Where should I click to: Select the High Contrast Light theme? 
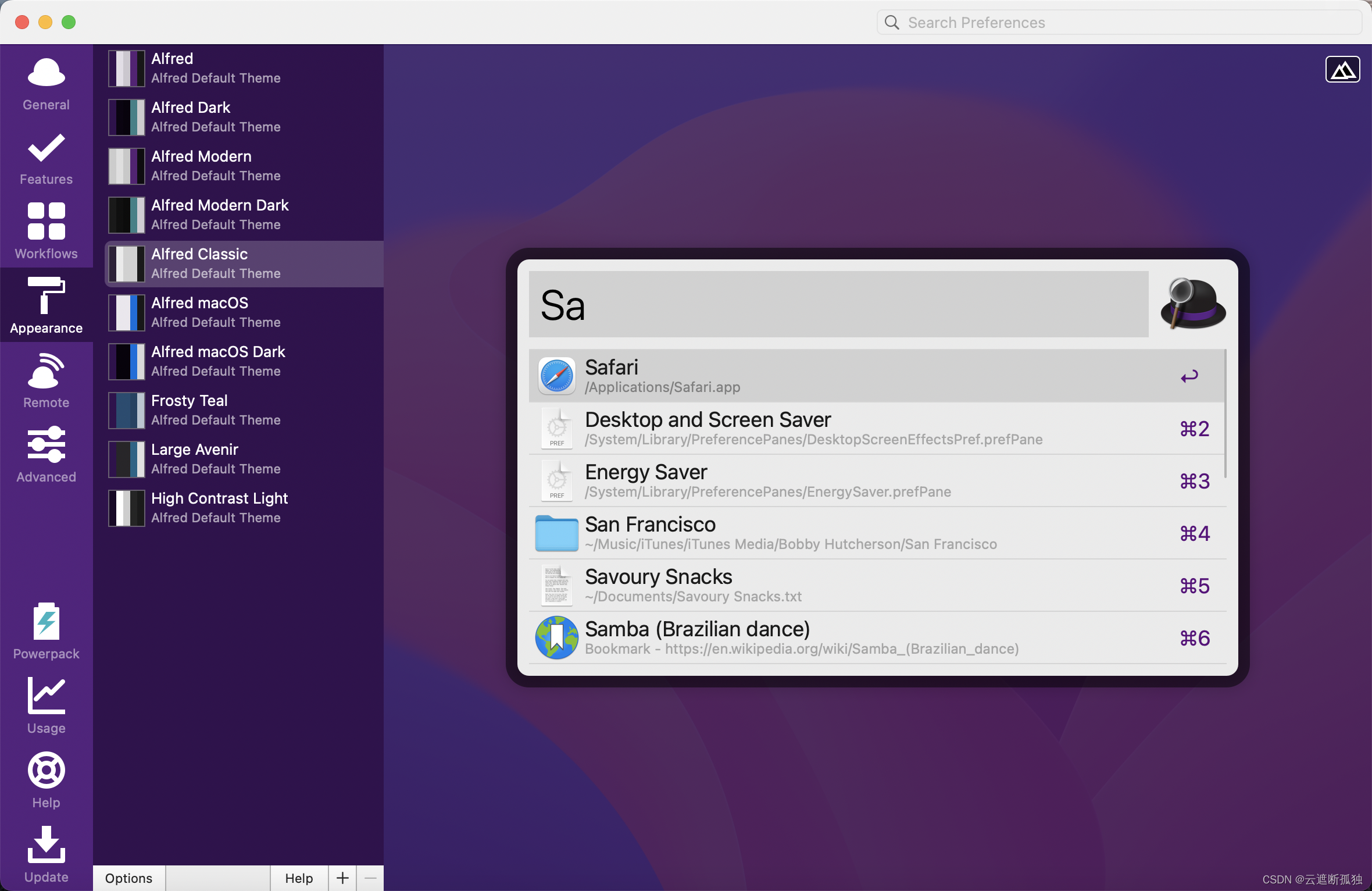coord(244,508)
